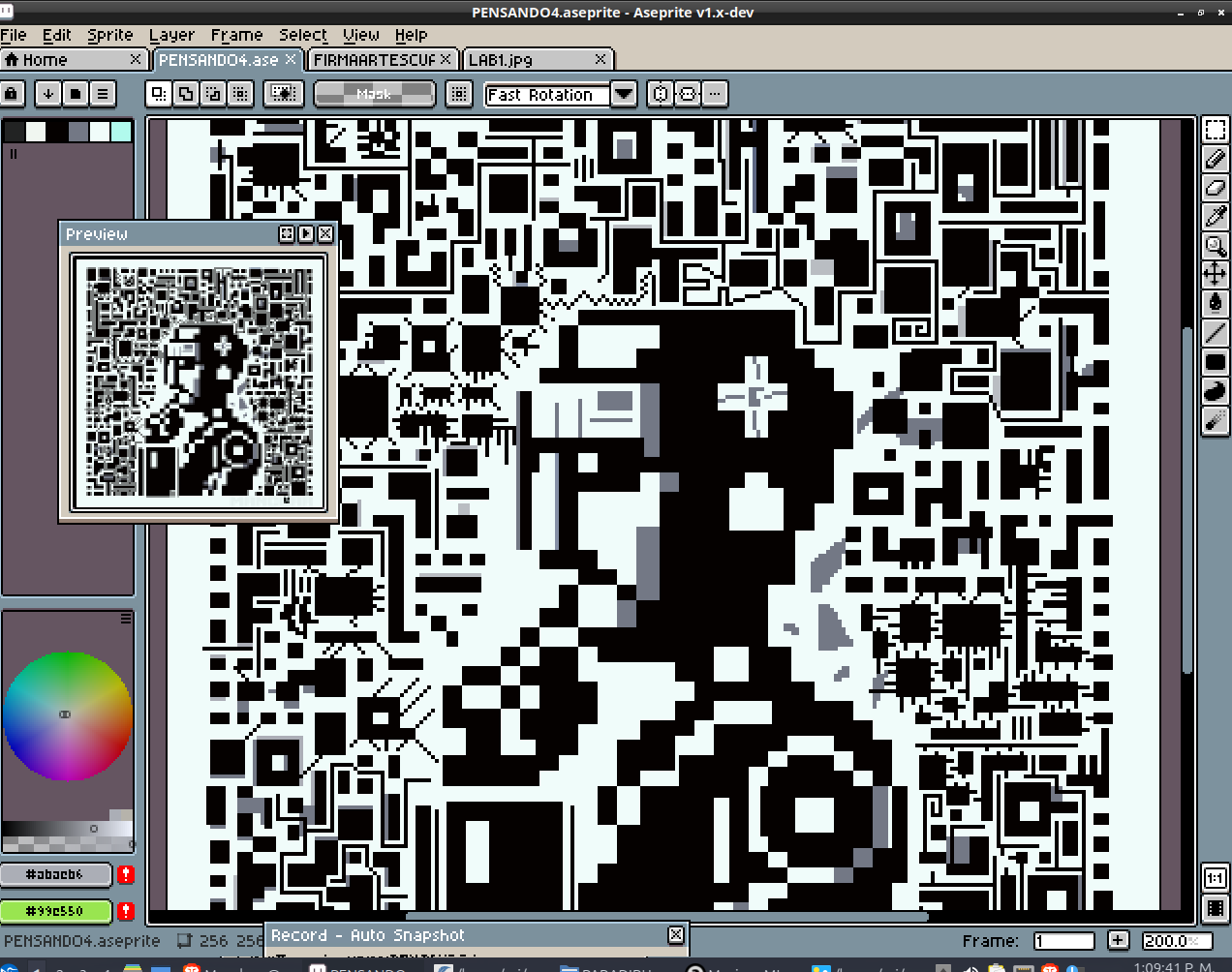Select the Blur tool

pos(1215,420)
